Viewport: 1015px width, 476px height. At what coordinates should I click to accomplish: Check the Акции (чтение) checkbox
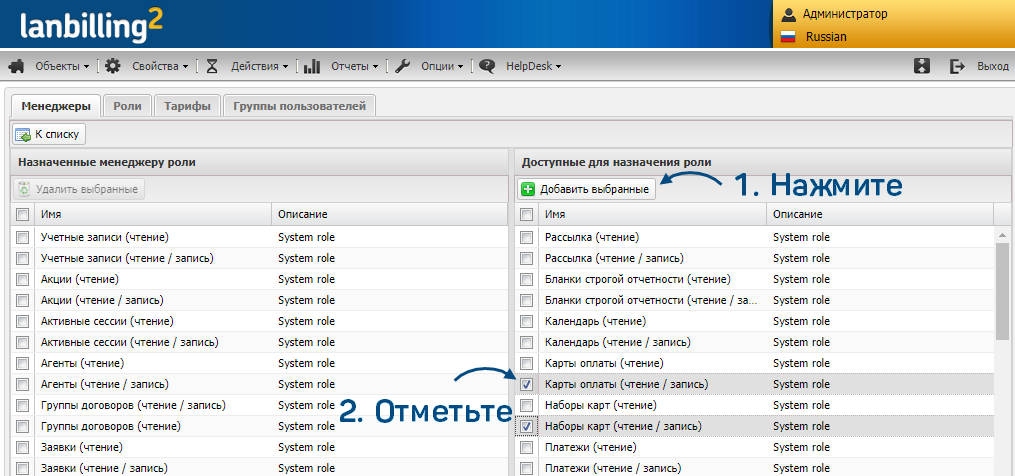tap(23, 280)
